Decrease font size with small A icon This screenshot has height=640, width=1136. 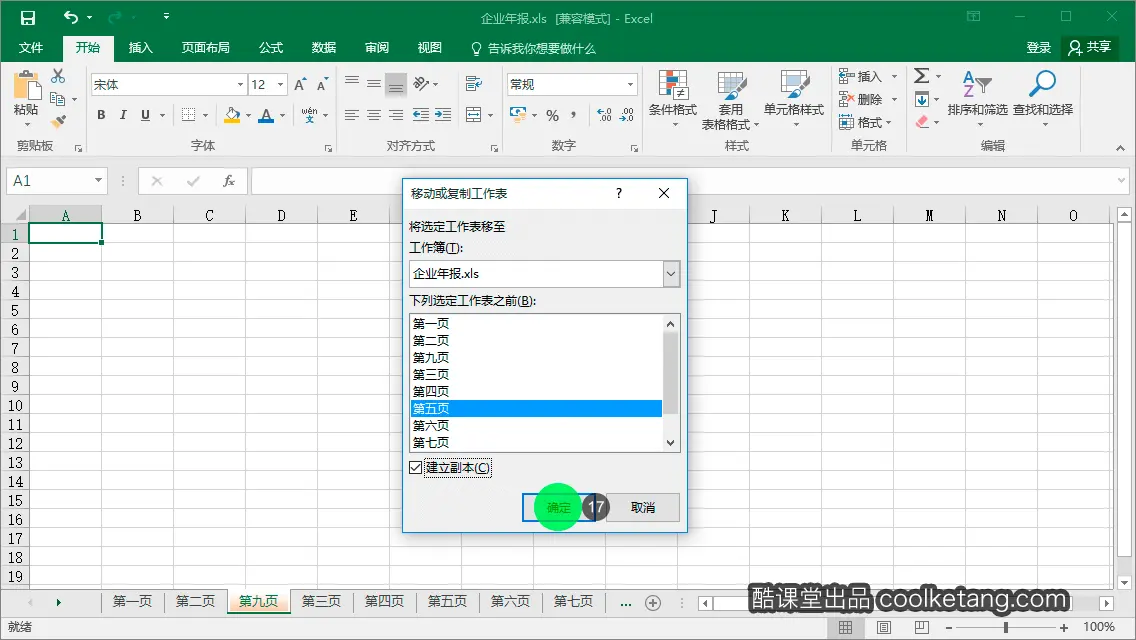322,85
